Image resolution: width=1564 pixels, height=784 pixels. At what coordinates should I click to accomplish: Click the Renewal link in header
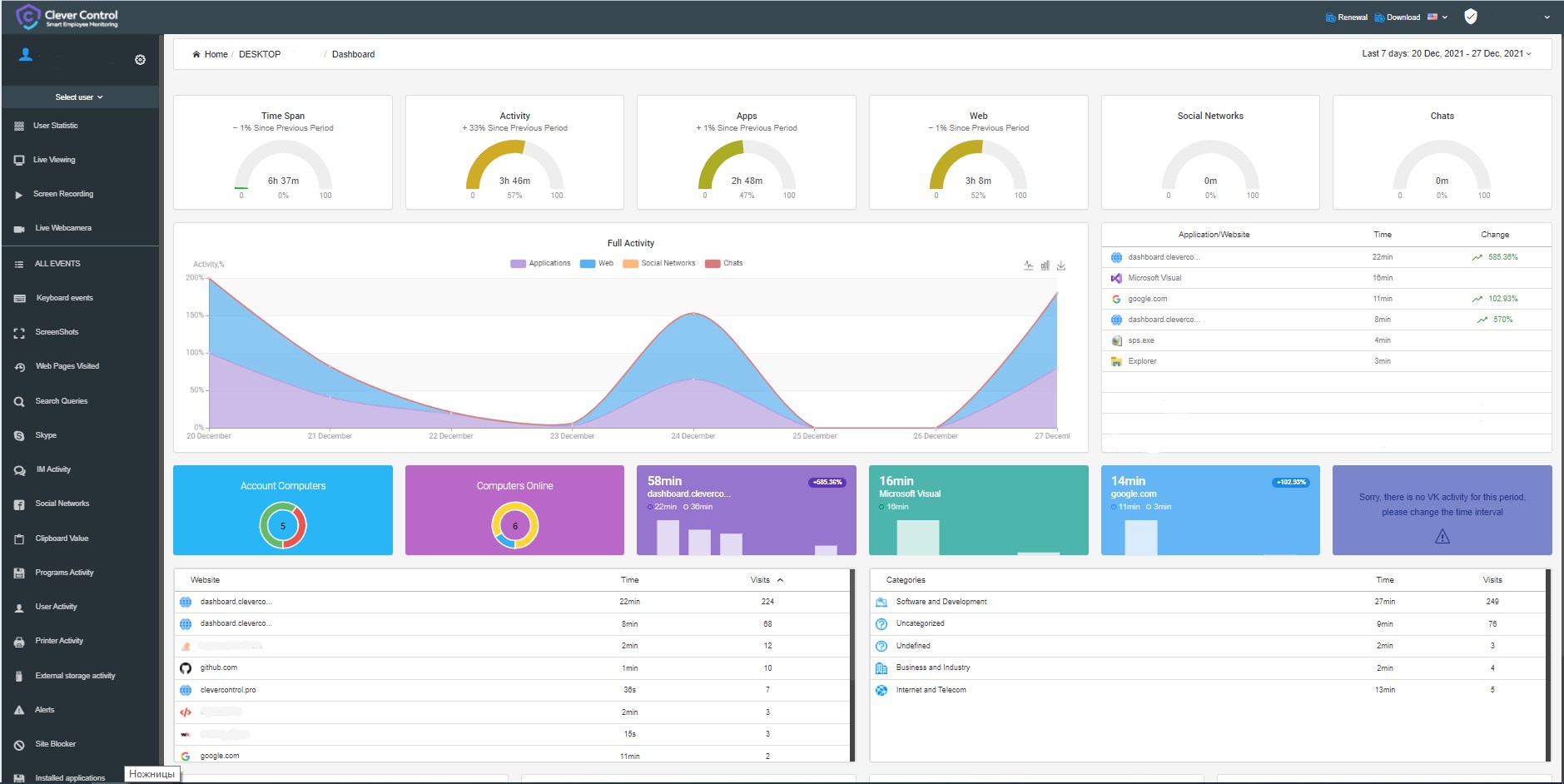pos(1346,17)
